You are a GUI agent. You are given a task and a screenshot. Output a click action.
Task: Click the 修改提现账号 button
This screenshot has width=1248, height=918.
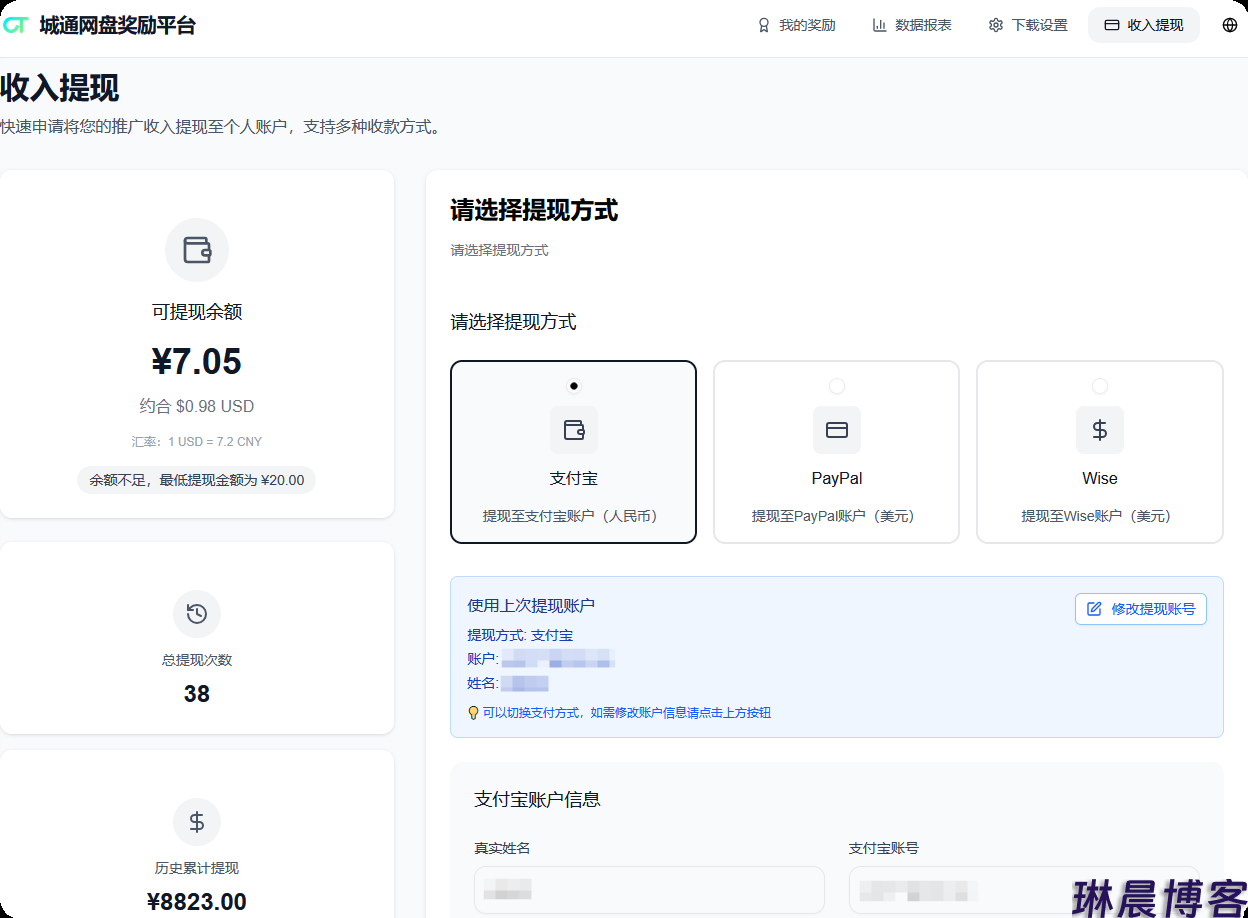click(1141, 609)
